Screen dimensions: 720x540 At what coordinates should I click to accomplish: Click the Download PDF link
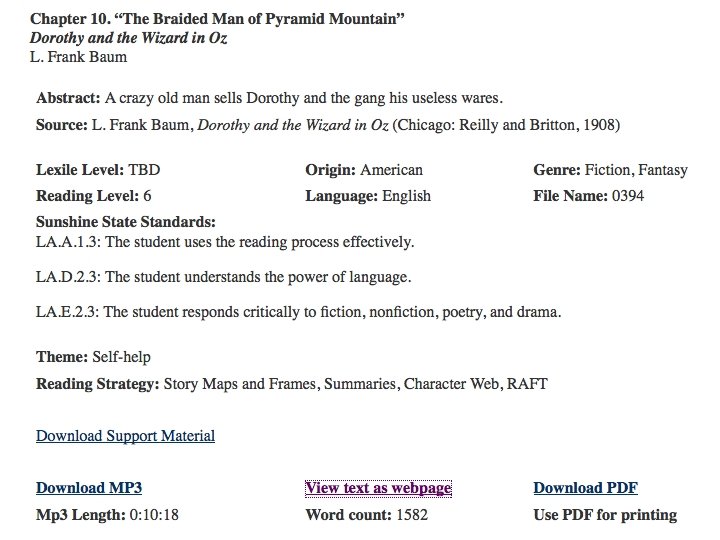(x=585, y=488)
